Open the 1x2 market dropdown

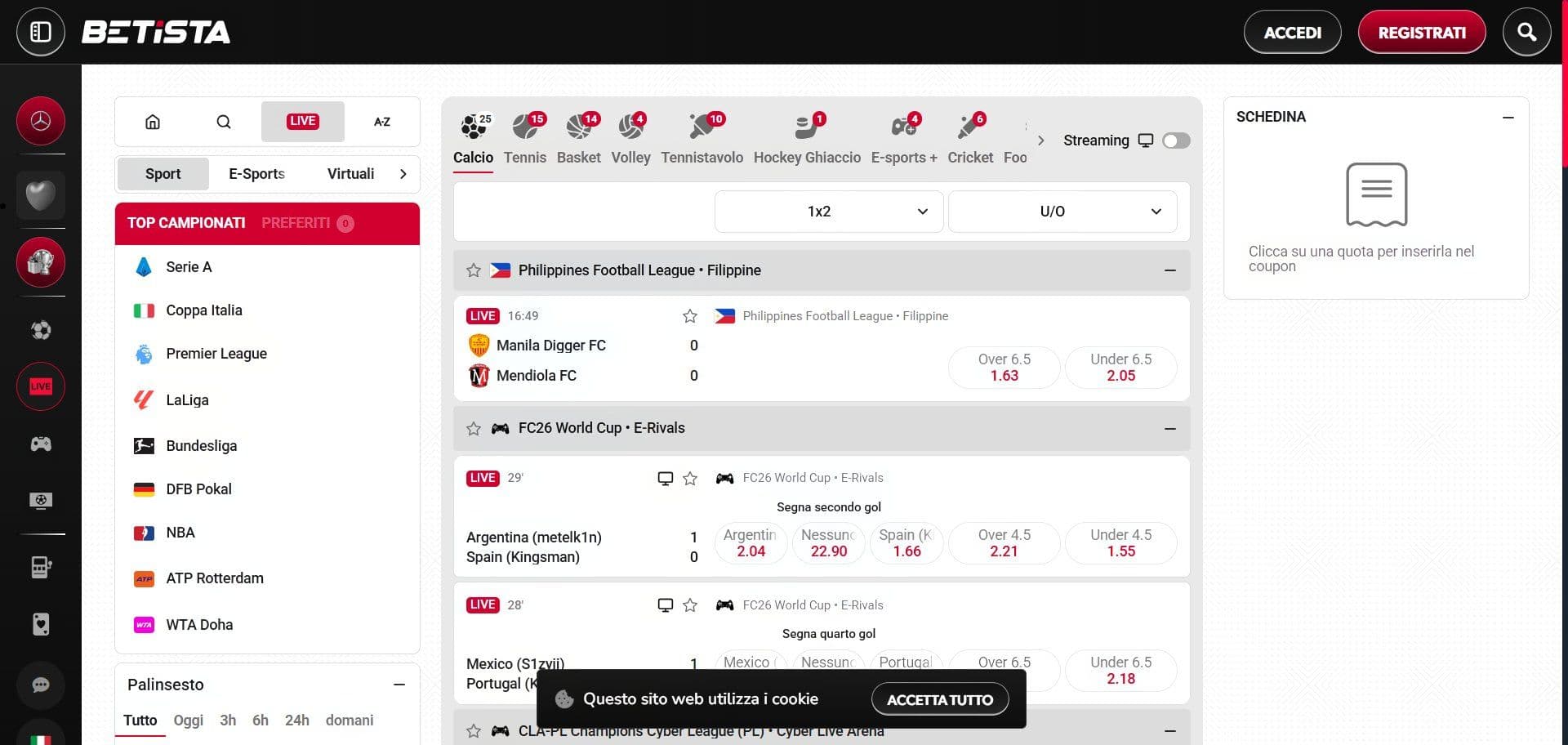[828, 211]
